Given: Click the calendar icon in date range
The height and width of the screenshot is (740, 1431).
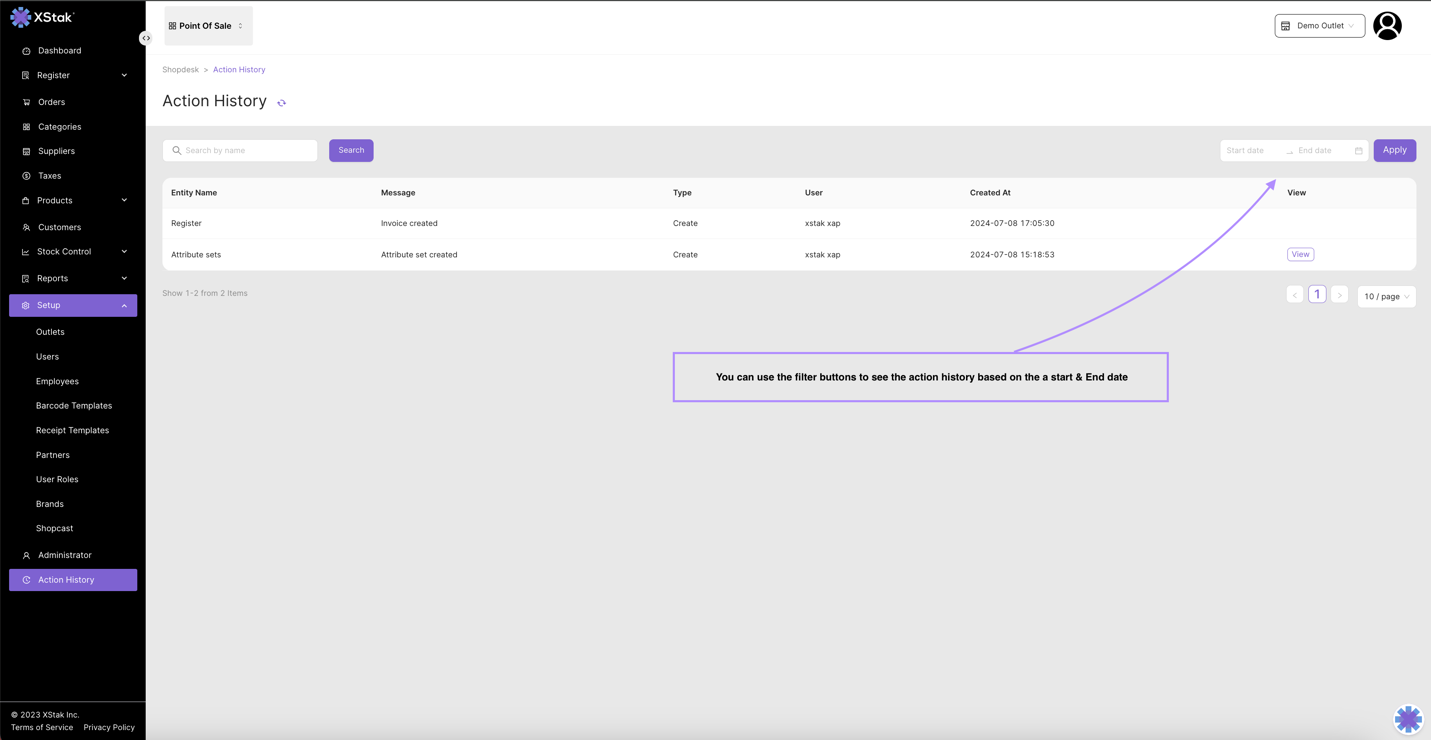Looking at the screenshot, I should pyautogui.click(x=1358, y=151).
